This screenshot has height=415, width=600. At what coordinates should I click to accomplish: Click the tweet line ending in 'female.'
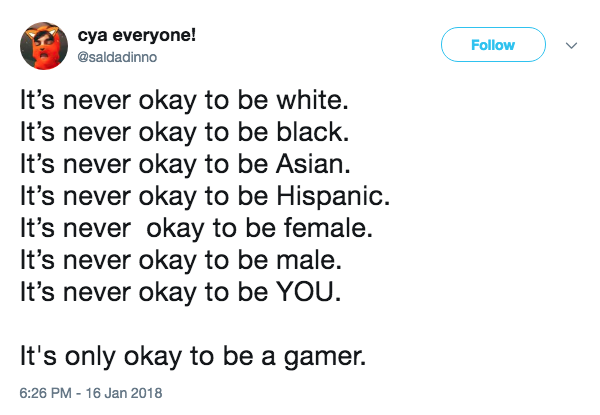[x=196, y=229]
